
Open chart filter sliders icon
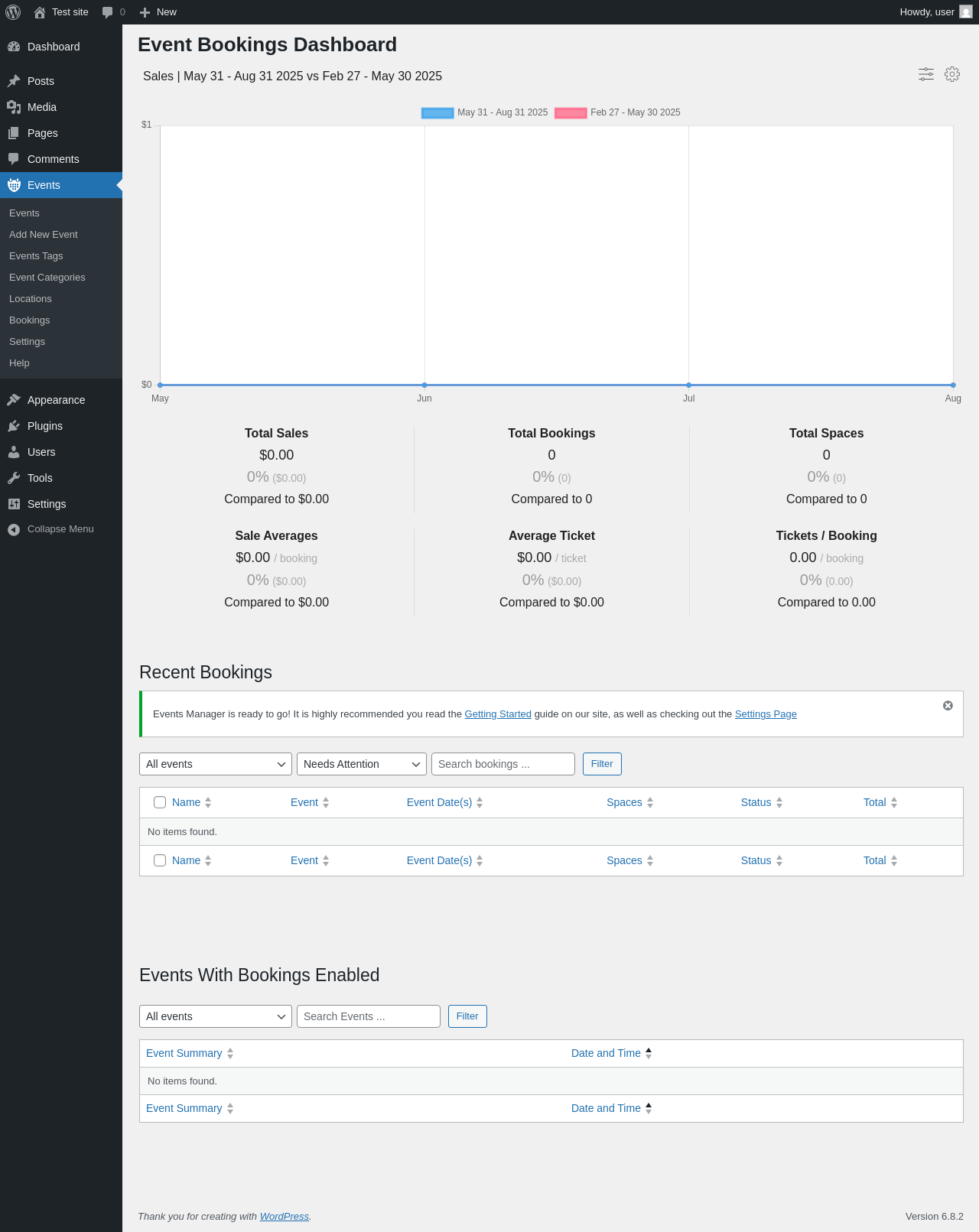(925, 74)
